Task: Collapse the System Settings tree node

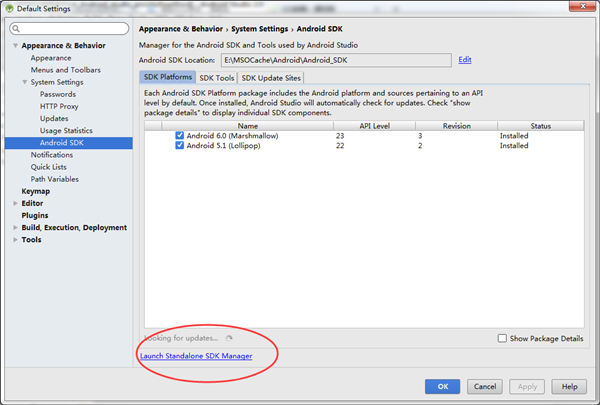Action: pos(24,82)
